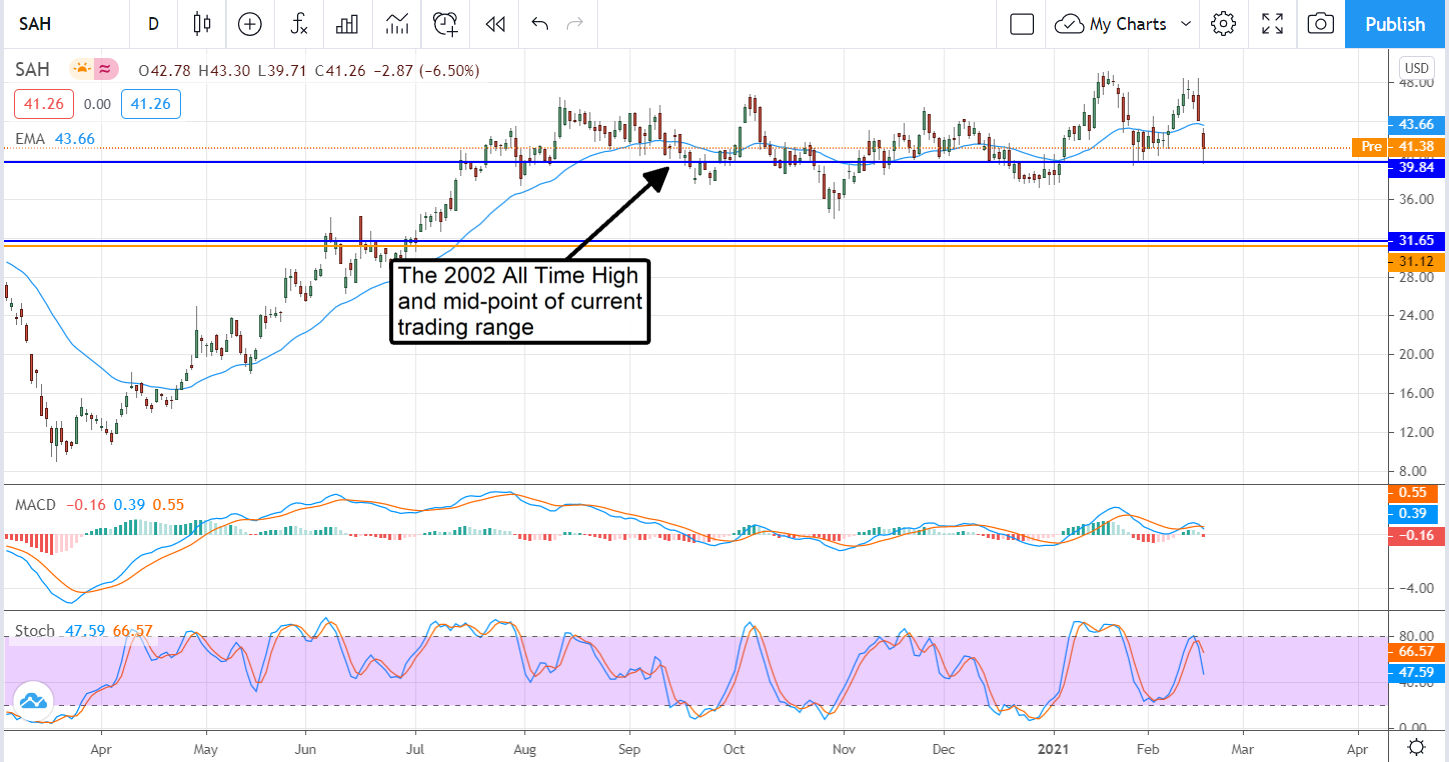Expand the My Charts dropdown arrow
This screenshot has width=1449, height=762.
coord(1186,24)
